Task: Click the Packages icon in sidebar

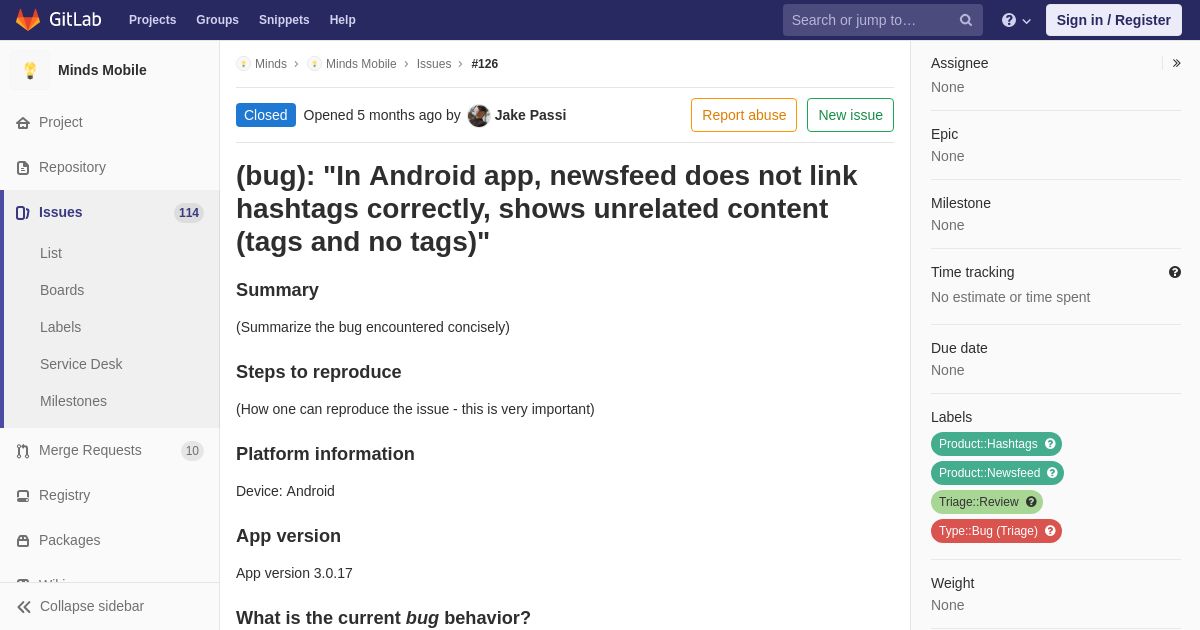Action: [x=23, y=541]
